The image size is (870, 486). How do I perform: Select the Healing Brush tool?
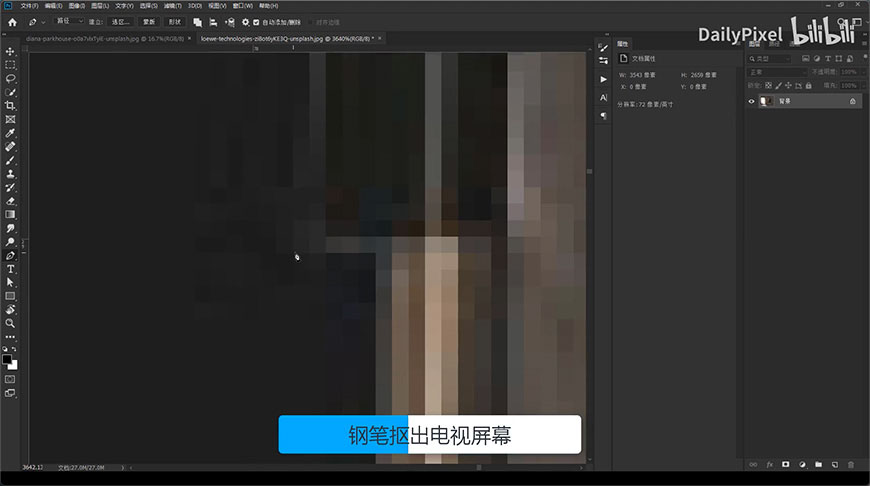10,146
